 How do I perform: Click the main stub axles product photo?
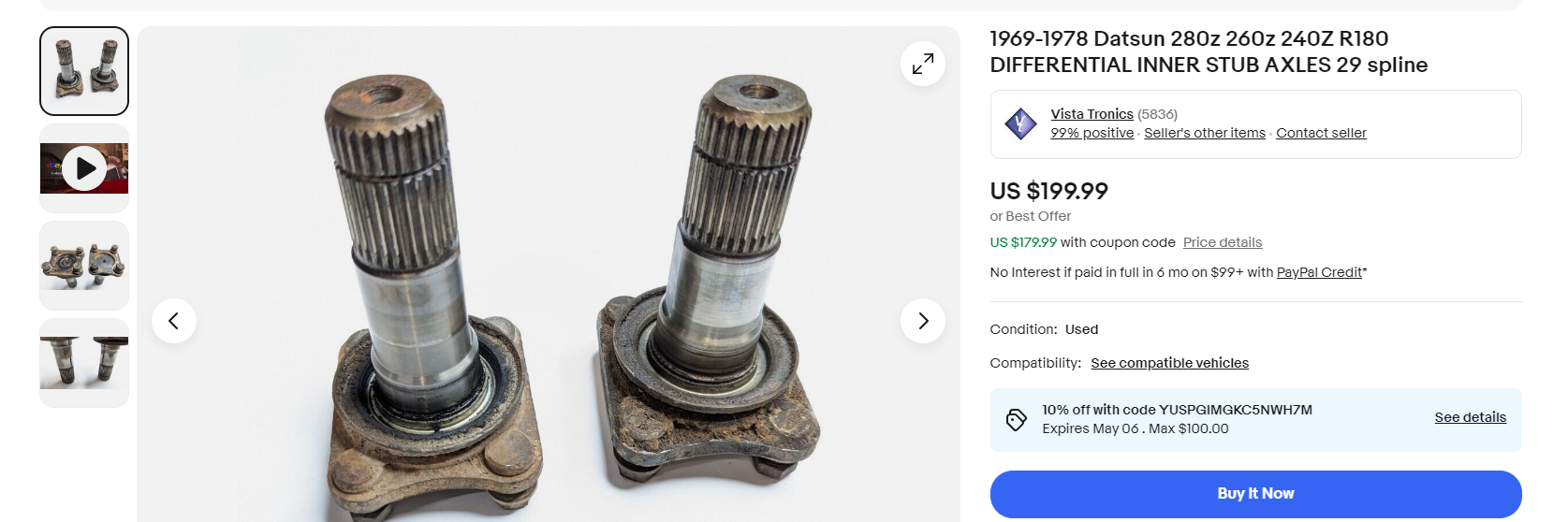click(x=549, y=274)
